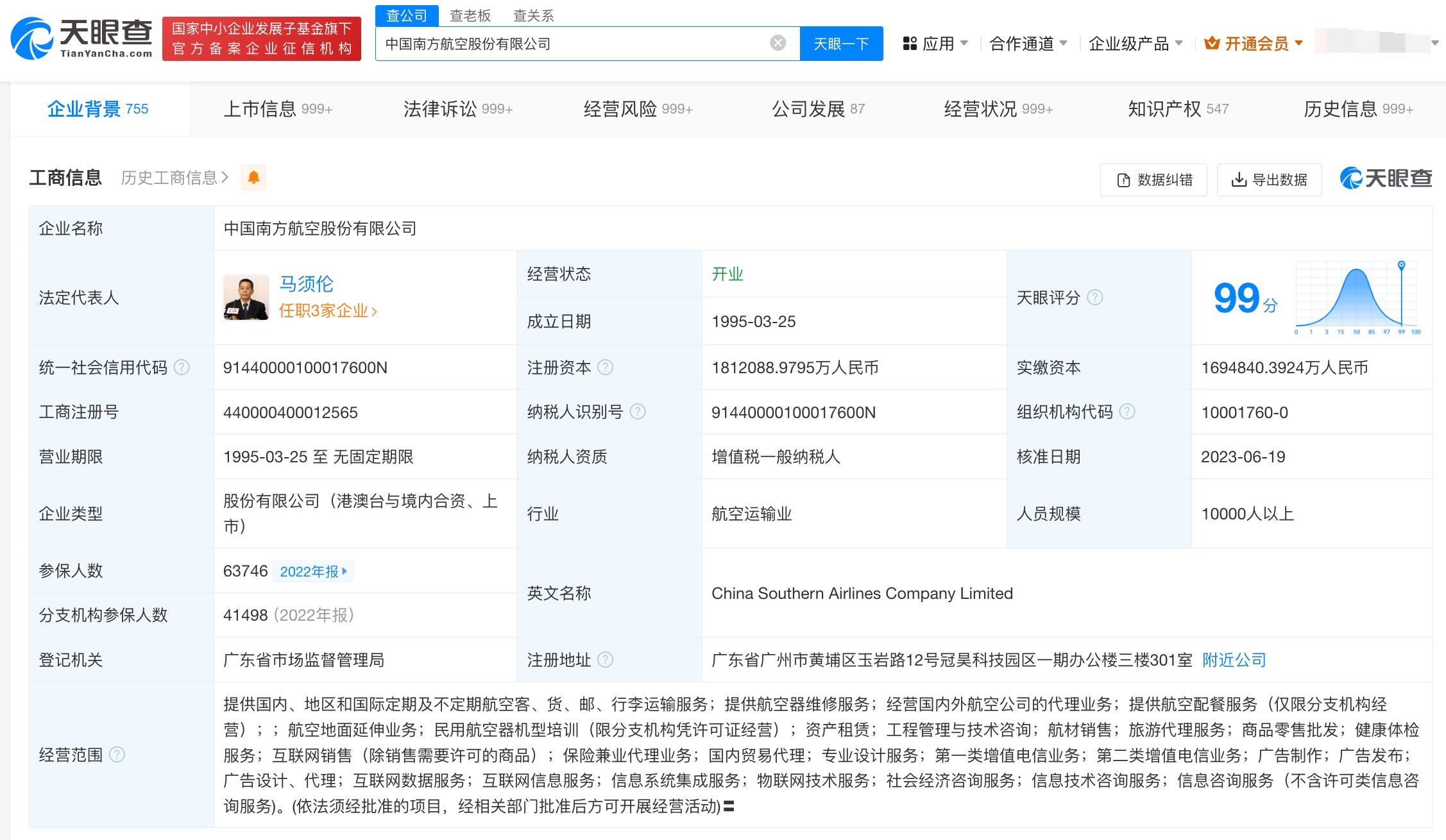
Task: Click the legal representative photo thumbnail
Action: tap(246, 298)
